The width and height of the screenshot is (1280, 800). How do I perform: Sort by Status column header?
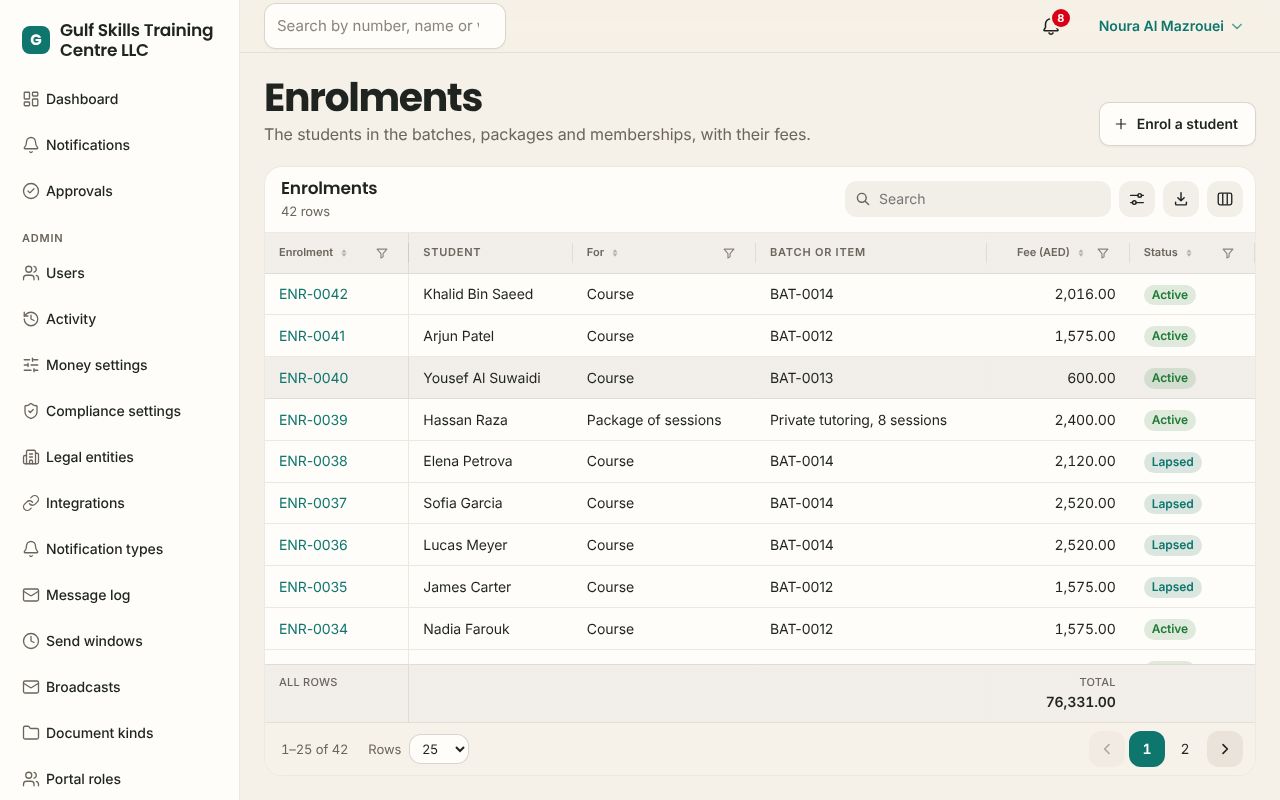tap(1168, 252)
